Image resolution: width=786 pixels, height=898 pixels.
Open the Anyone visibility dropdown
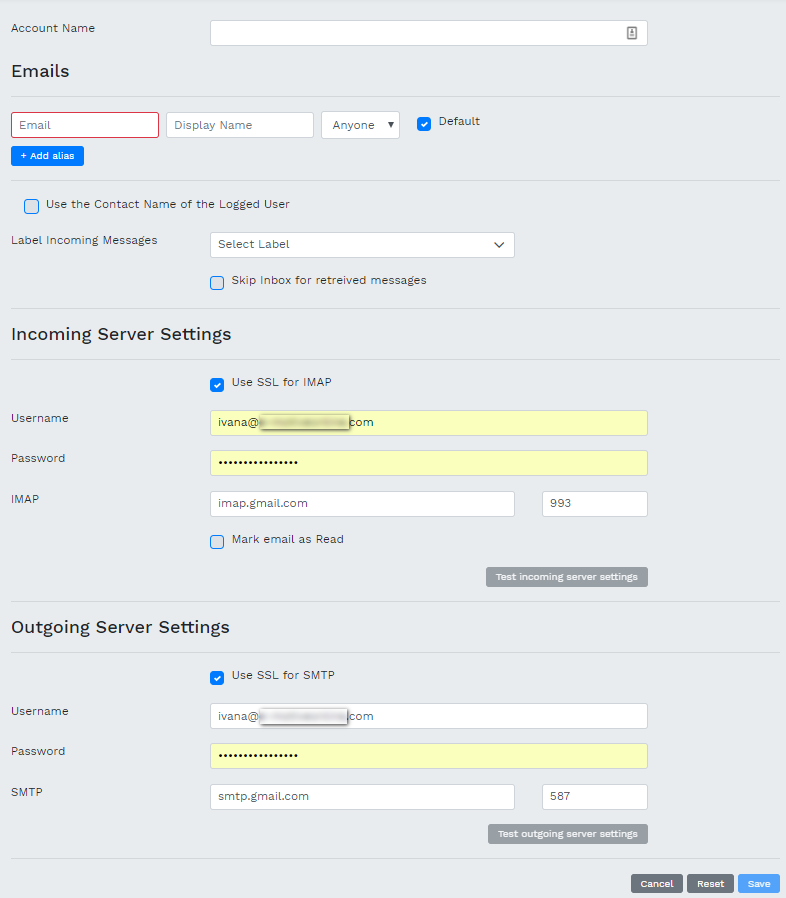click(360, 125)
